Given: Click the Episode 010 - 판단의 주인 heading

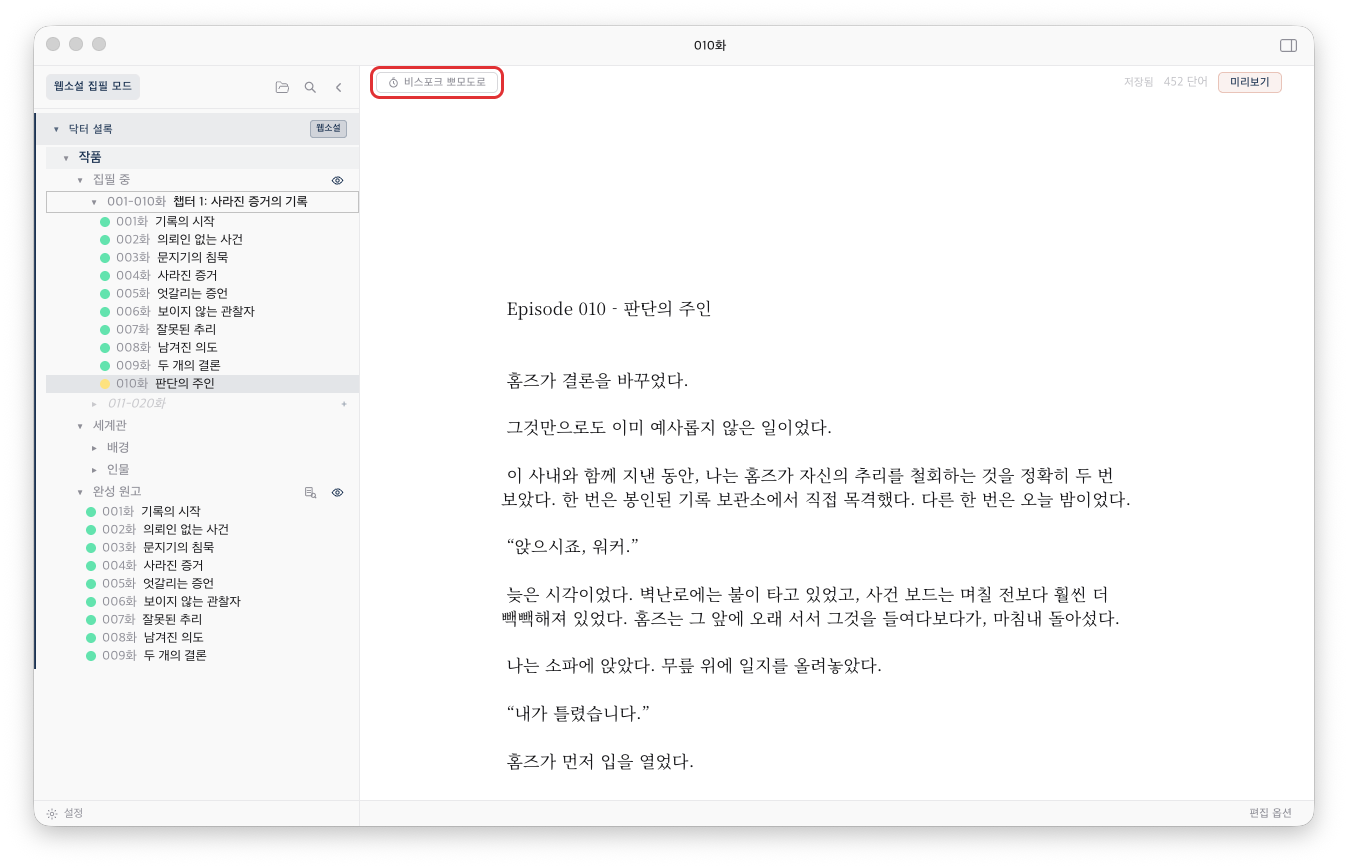Looking at the screenshot, I should tap(609, 309).
